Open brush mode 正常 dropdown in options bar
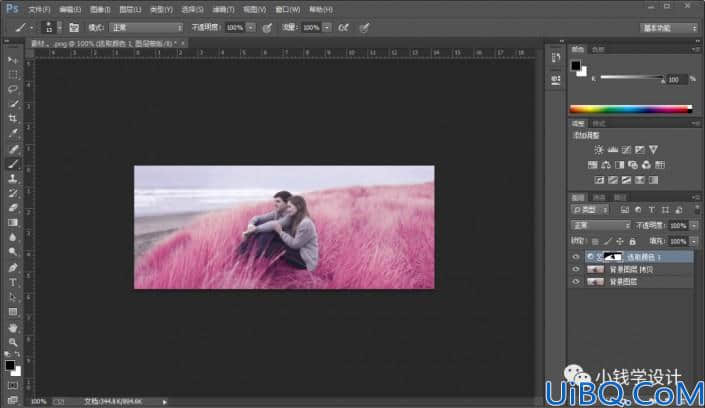The width and height of the screenshot is (705, 408). click(x=146, y=28)
